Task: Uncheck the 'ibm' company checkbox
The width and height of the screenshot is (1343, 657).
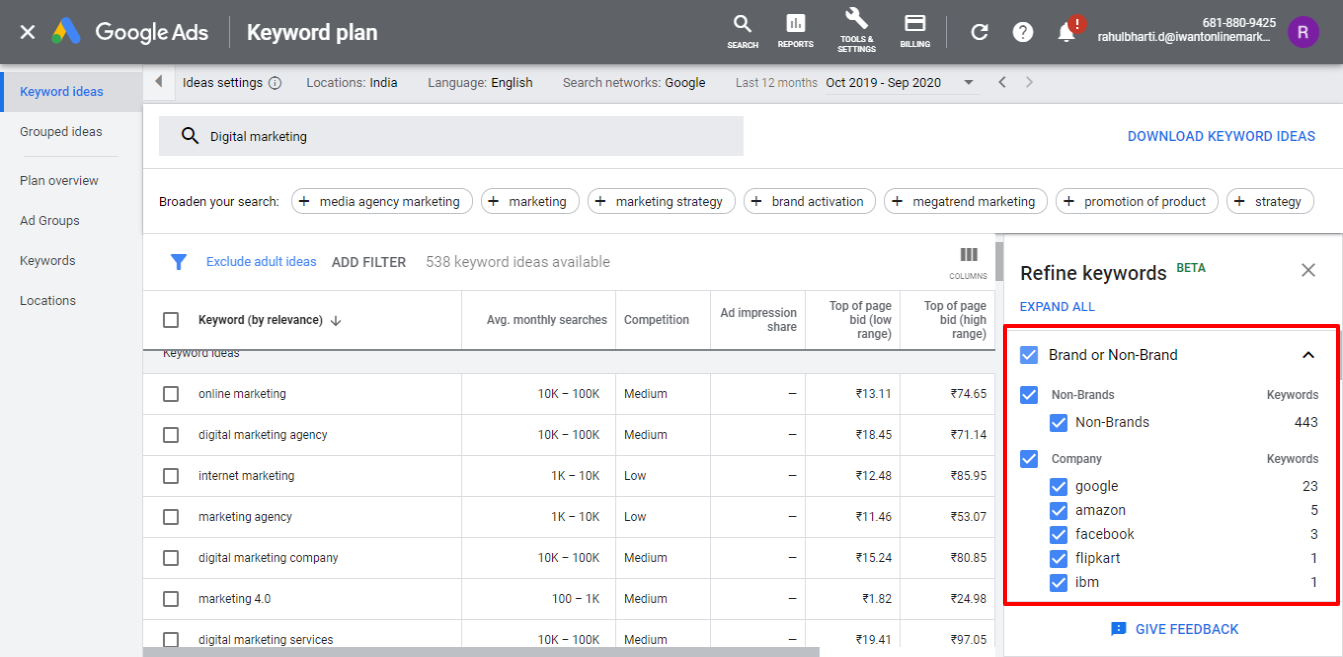Action: pyautogui.click(x=1059, y=583)
